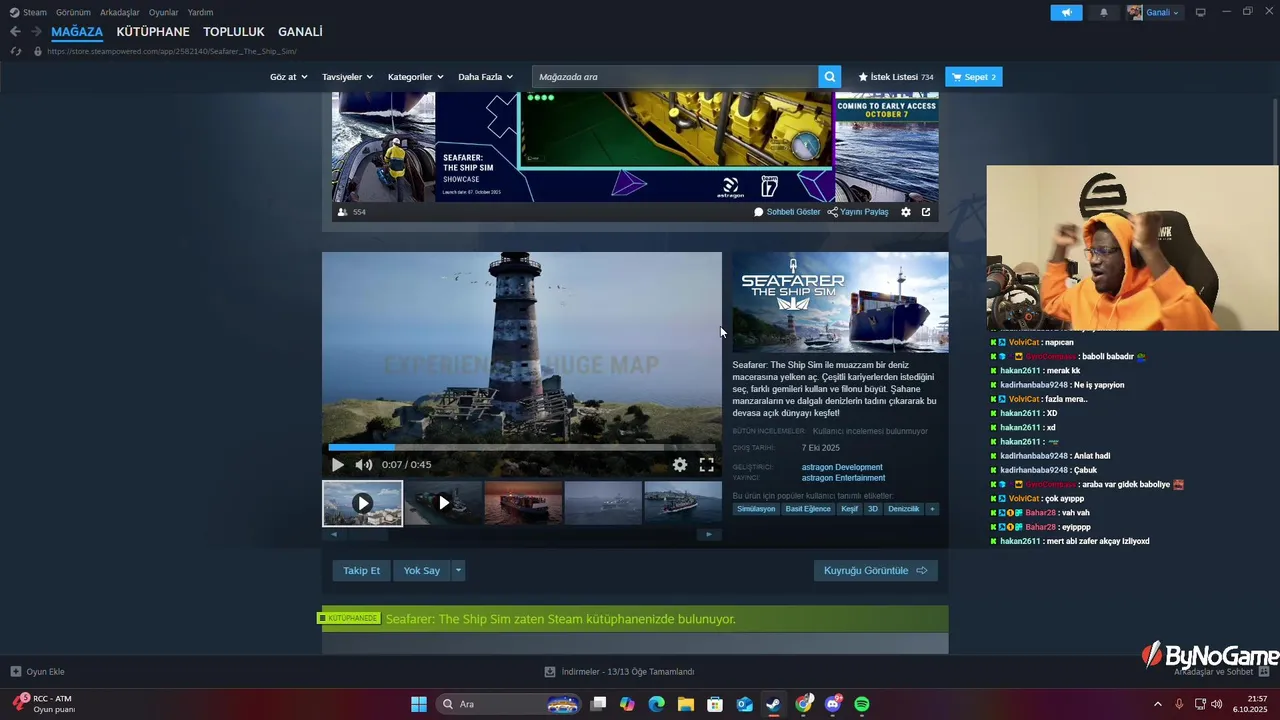Open the Görünüm menu
The height and width of the screenshot is (720, 1280).
point(73,13)
